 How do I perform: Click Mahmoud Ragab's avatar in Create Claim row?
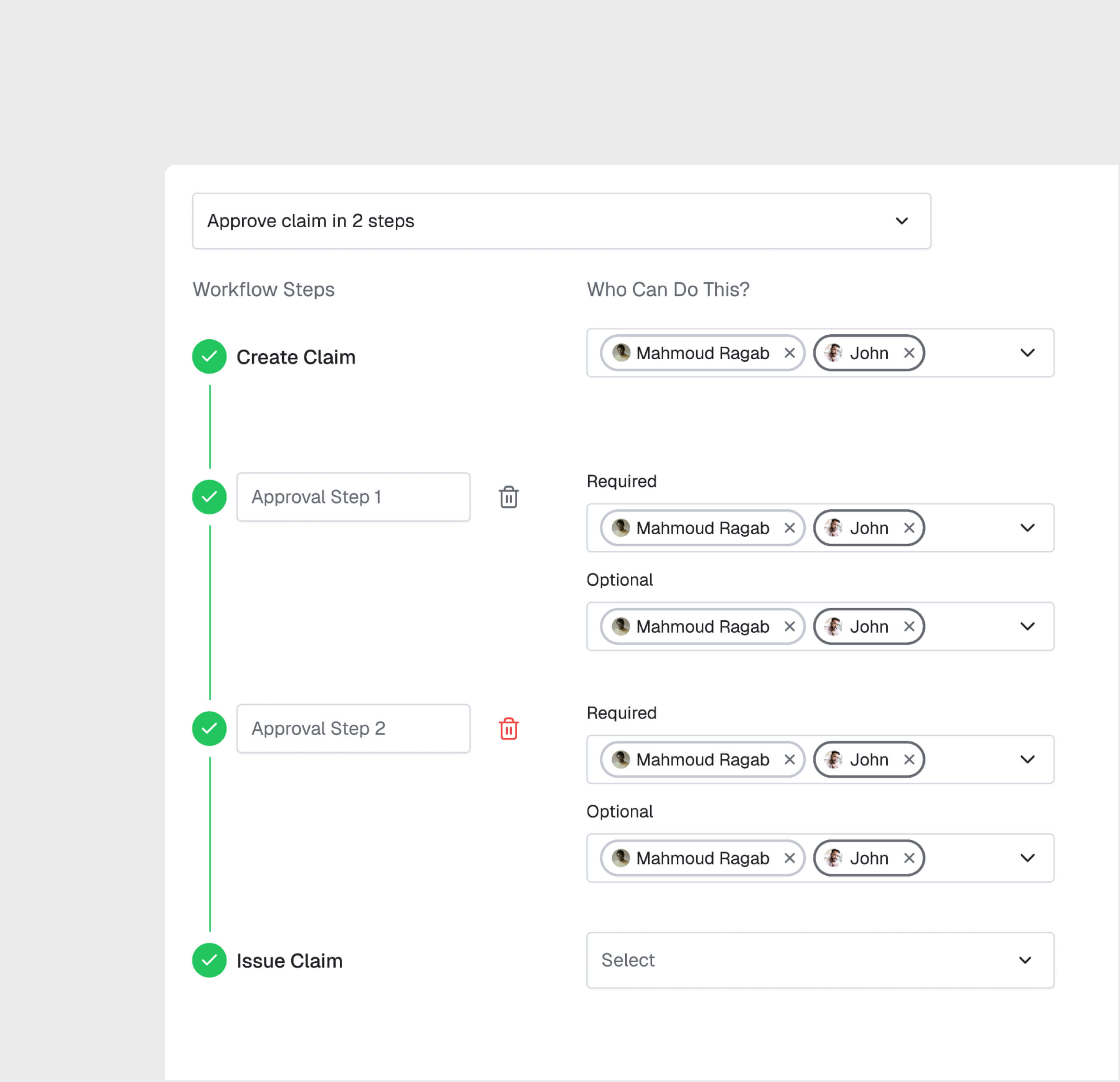click(x=620, y=353)
